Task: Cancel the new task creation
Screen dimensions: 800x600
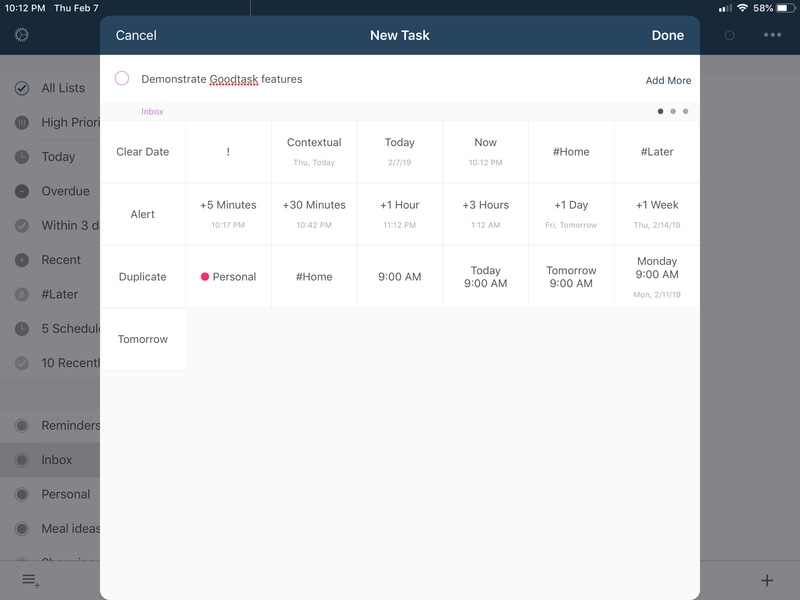Action: [135, 35]
